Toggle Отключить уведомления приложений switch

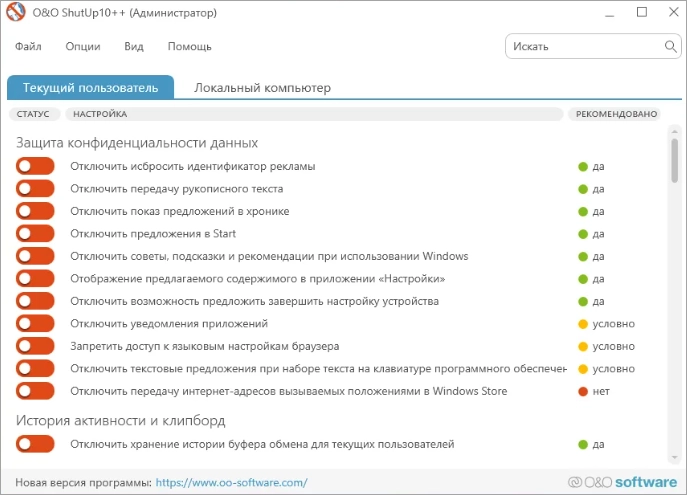35,324
